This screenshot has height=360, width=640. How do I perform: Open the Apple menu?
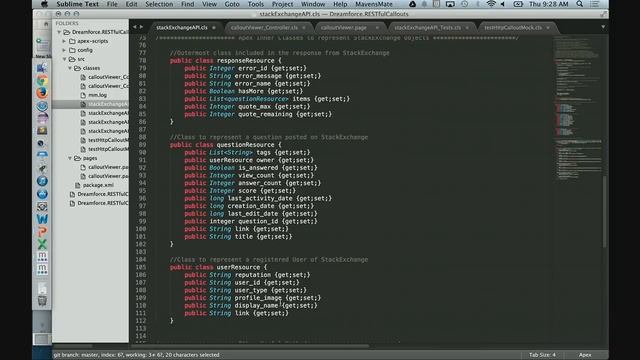tap(44, 4)
